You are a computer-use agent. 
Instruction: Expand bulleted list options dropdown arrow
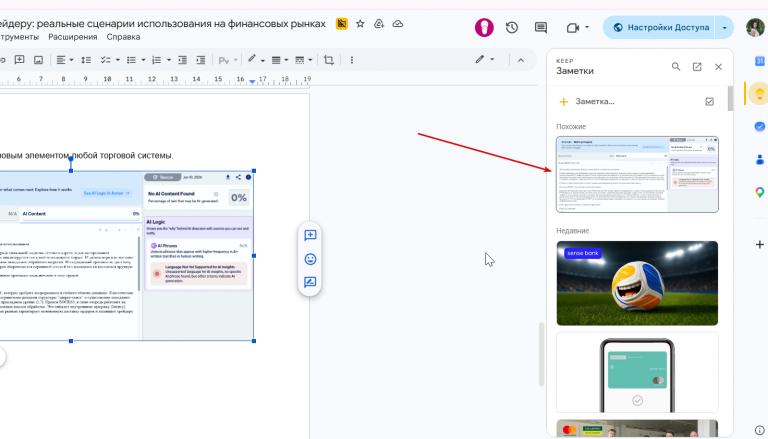pos(143,60)
